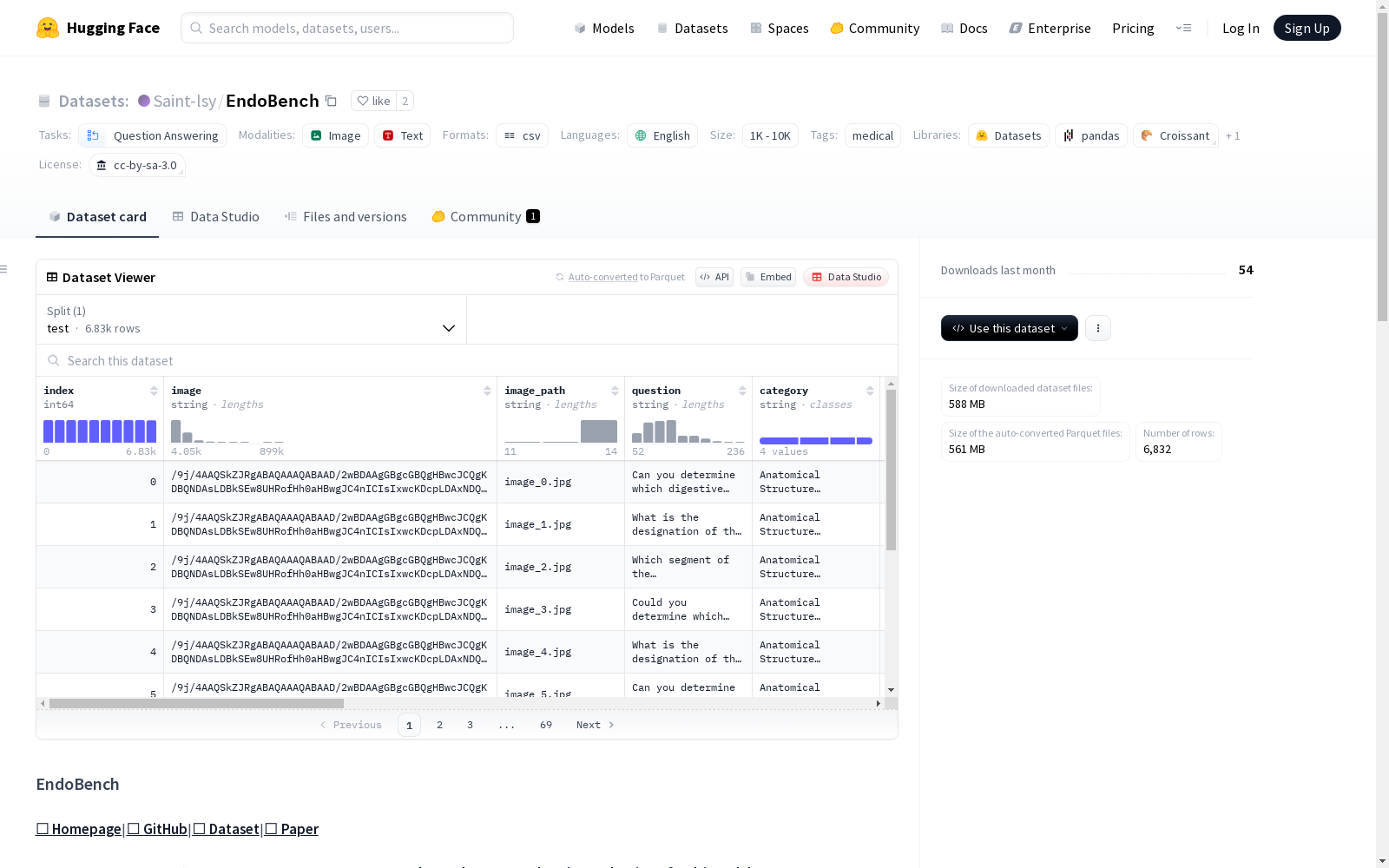The width and height of the screenshot is (1389, 868).
Task: Click the vertical scrollbar of the data table
Action: pyautogui.click(x=891, y=470)
